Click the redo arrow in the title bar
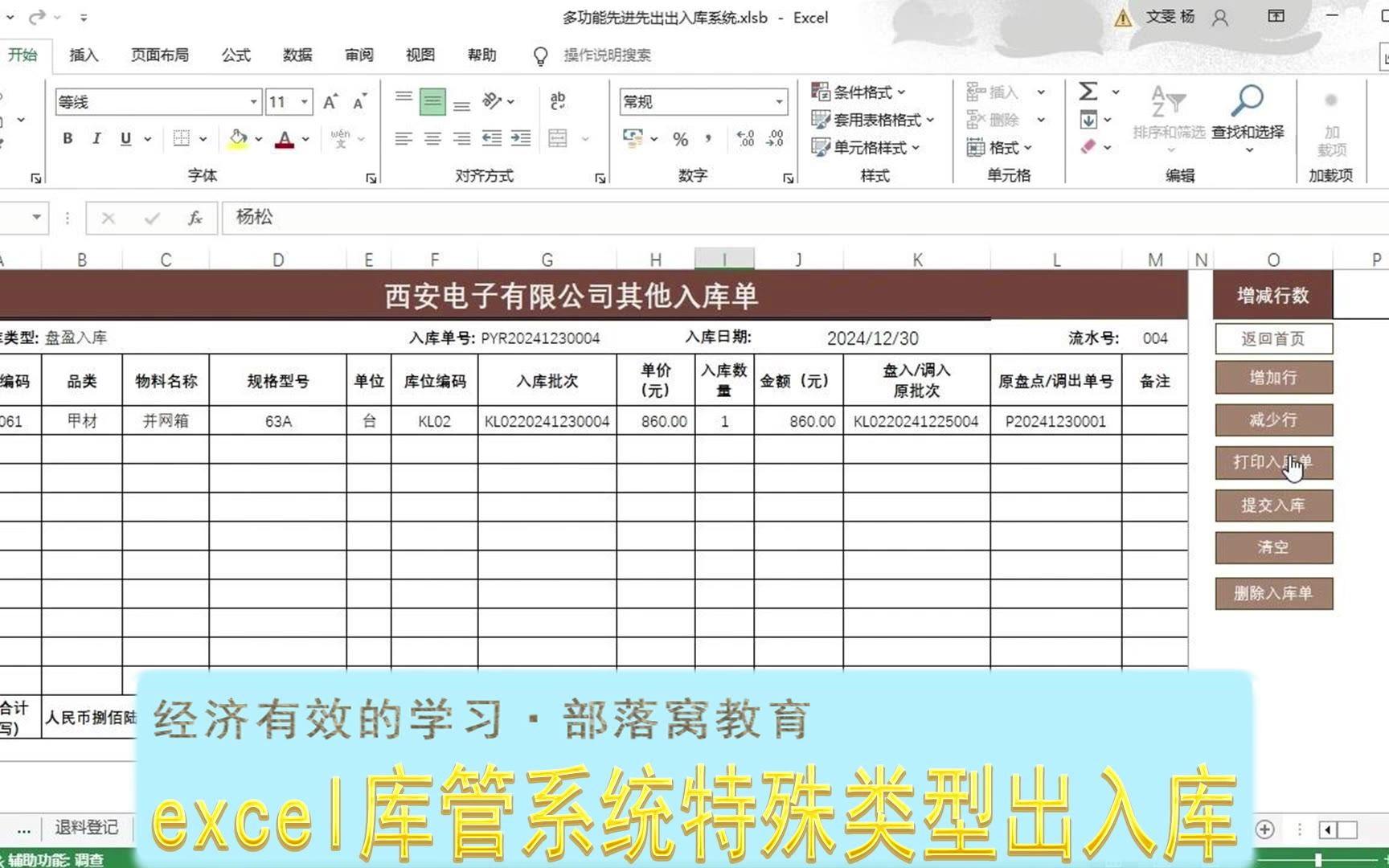This screenshot has width=1389, height=868. 36,17
